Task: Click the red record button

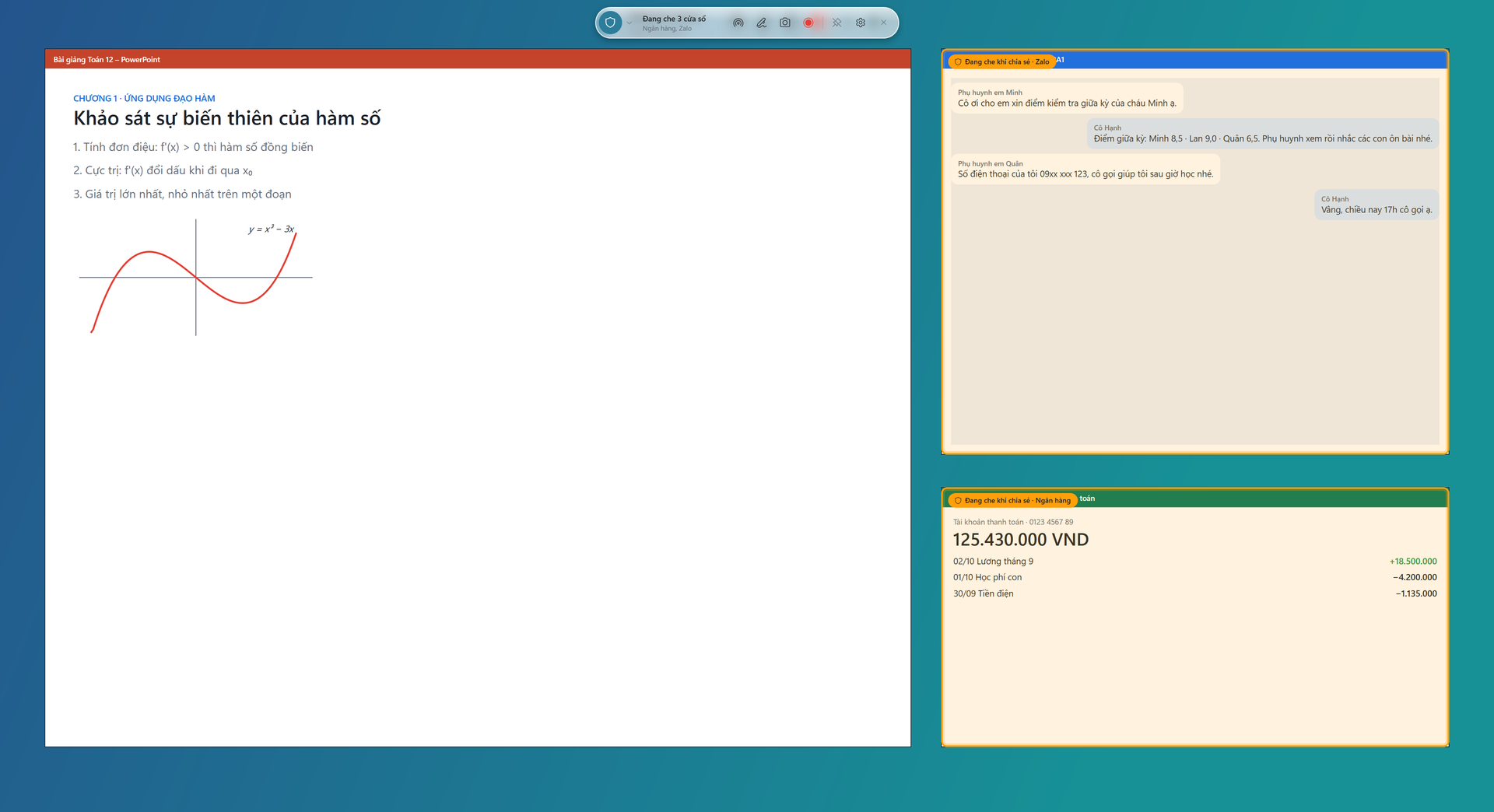Action: click(808, 23)
